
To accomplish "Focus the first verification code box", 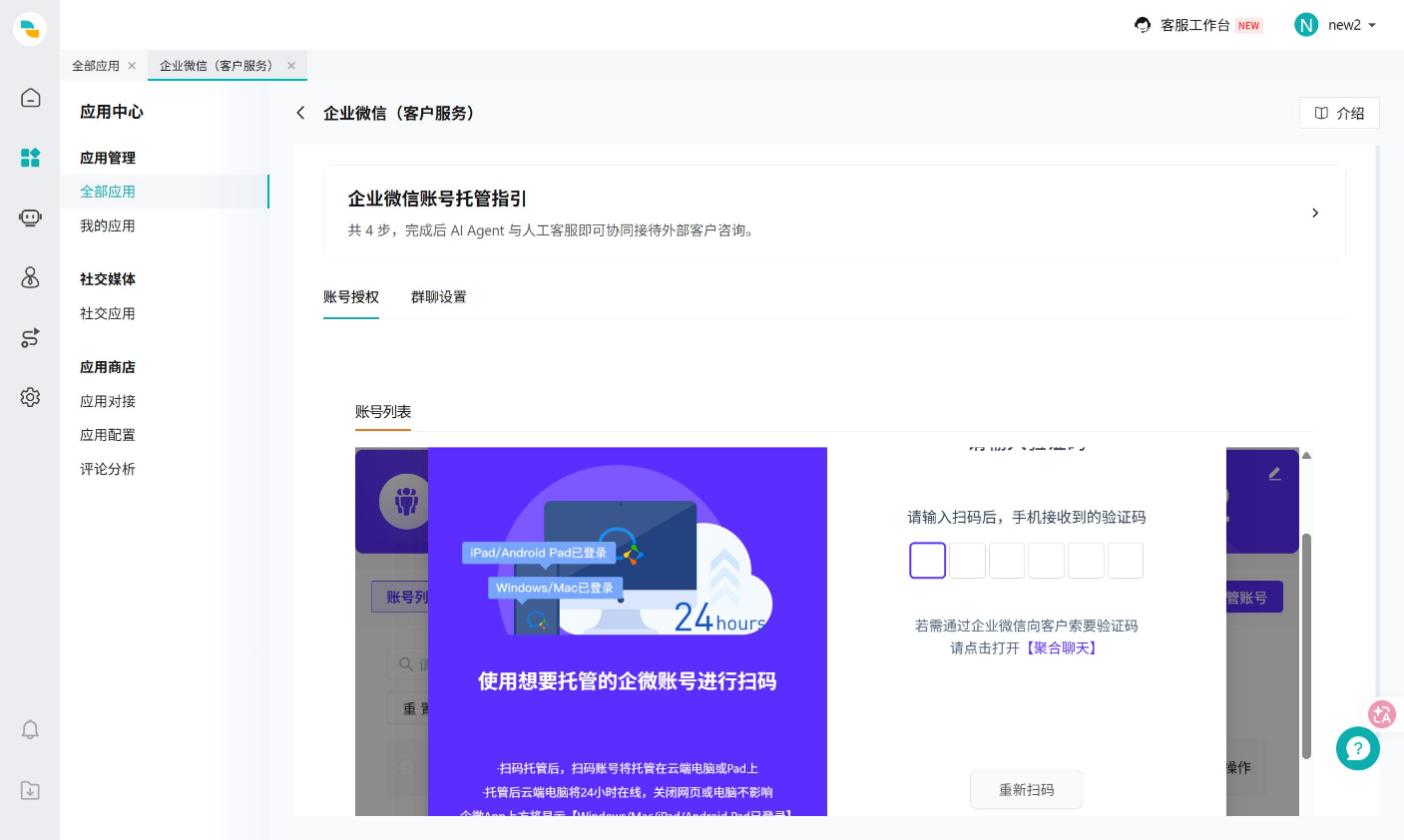I will point(928,560).
